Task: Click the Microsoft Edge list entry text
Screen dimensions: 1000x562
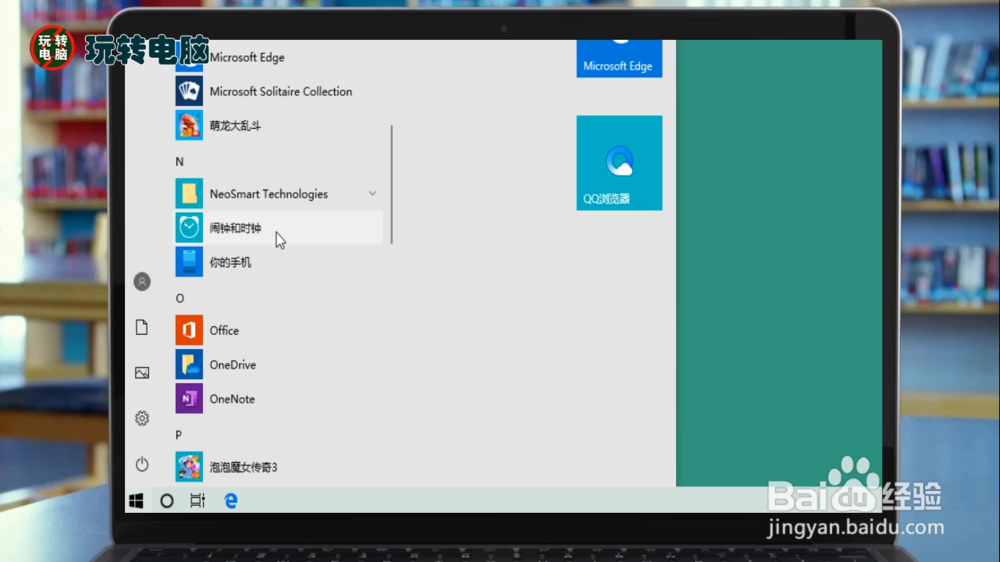Action: point(247,57)
